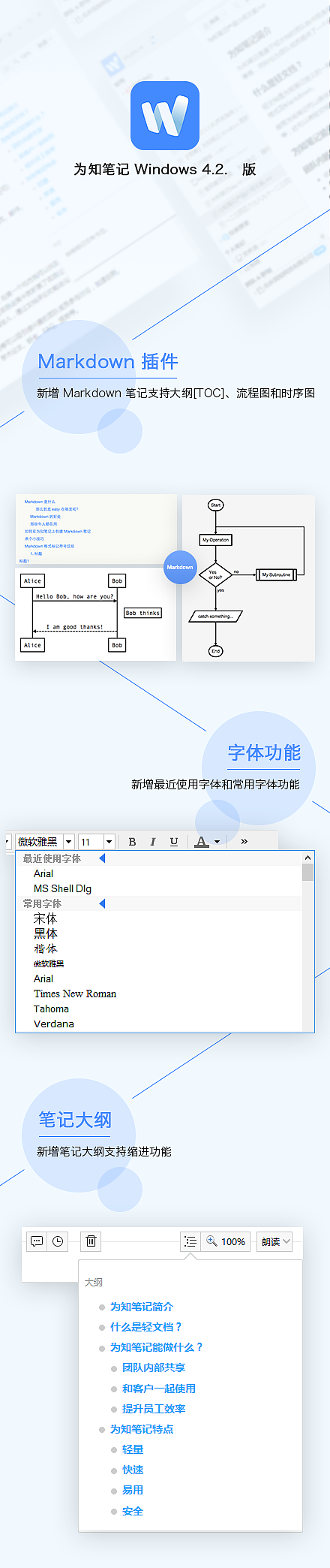The width and height of the screenshot is (330, 1568).
Task: Select MS Shell Dlg font
Action: [62, 888]
